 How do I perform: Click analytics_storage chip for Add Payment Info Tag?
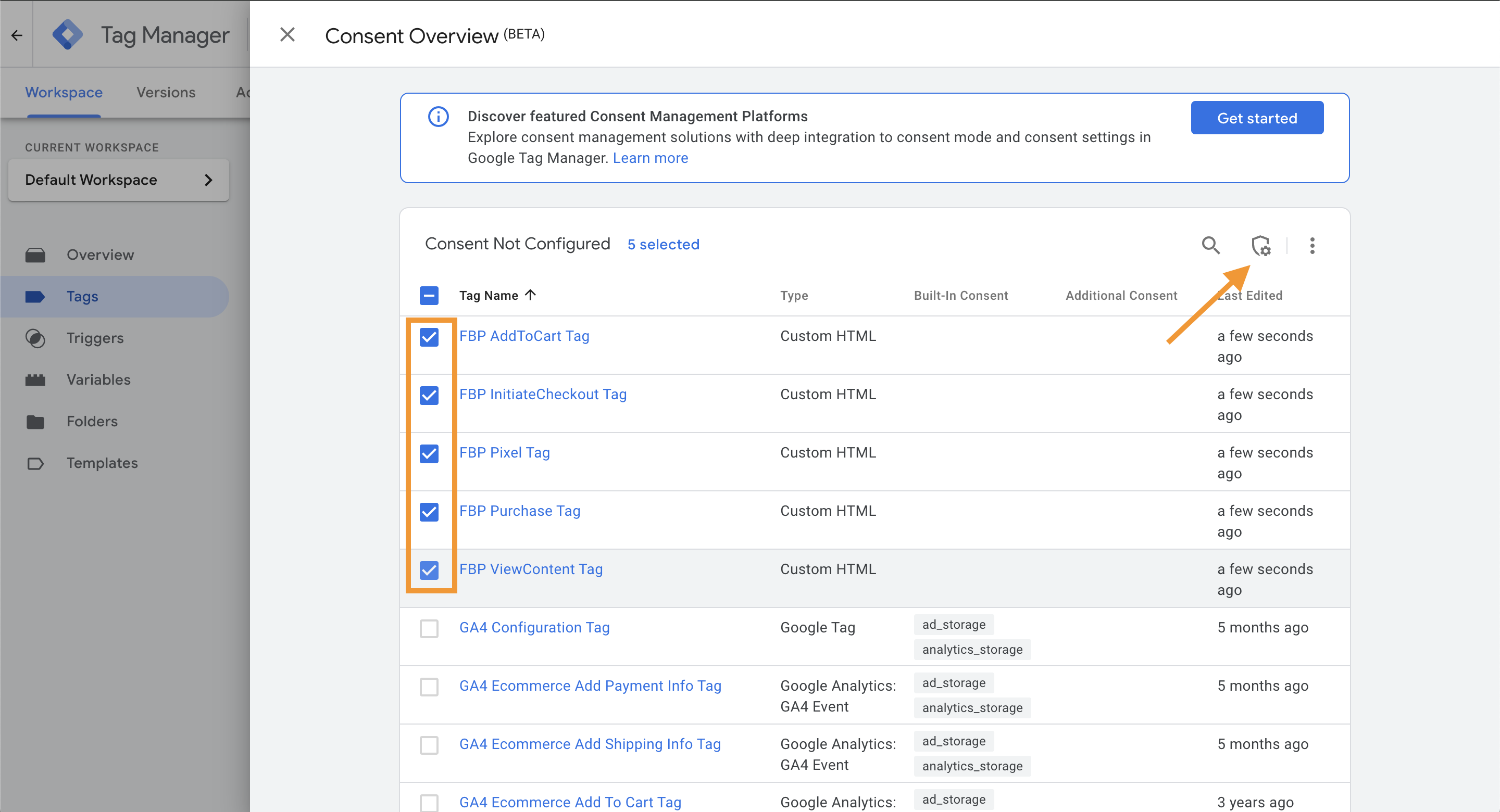point(972,708)
